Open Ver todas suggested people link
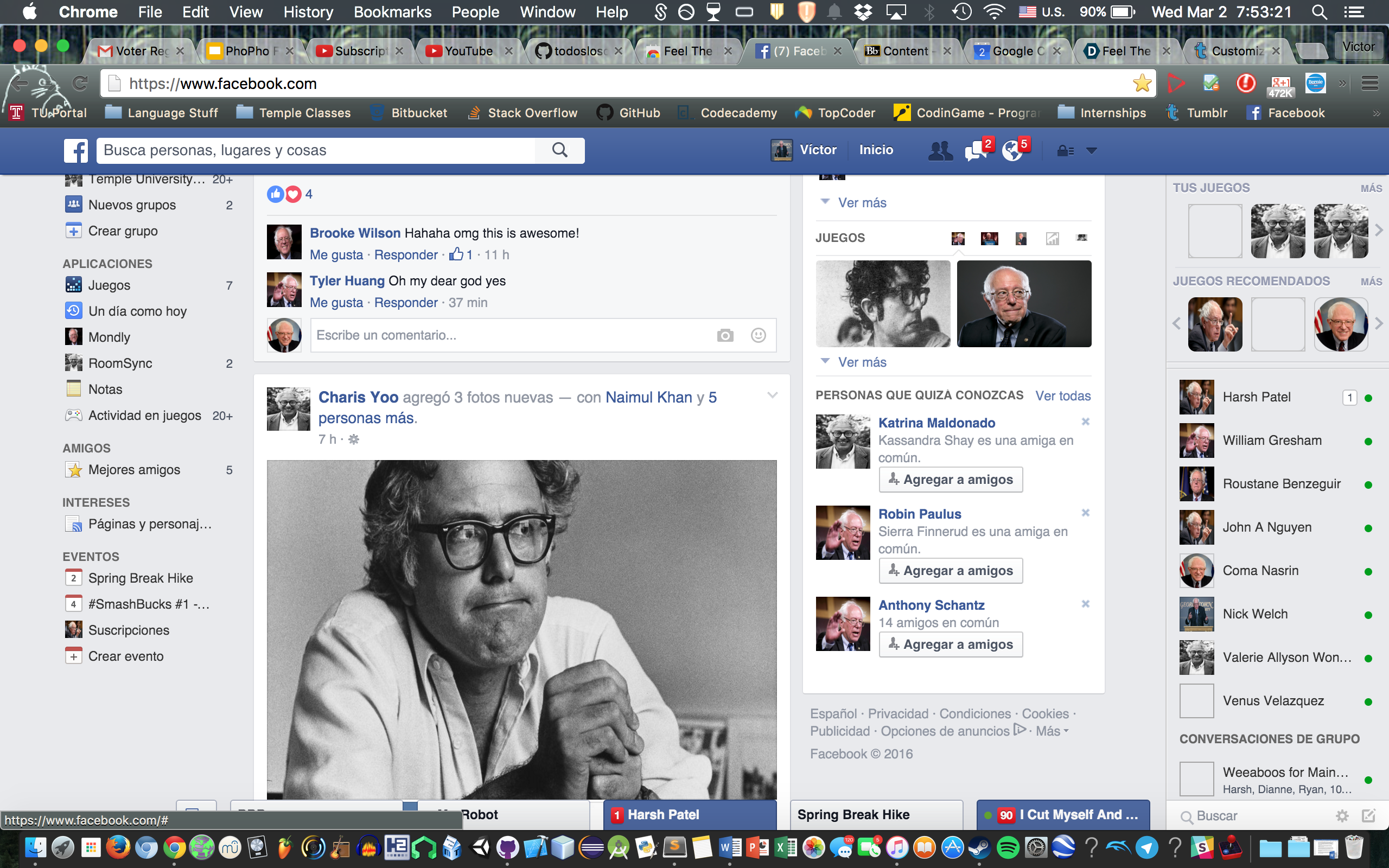The height and width of the screenshot is (868, 1389). 1062,395
